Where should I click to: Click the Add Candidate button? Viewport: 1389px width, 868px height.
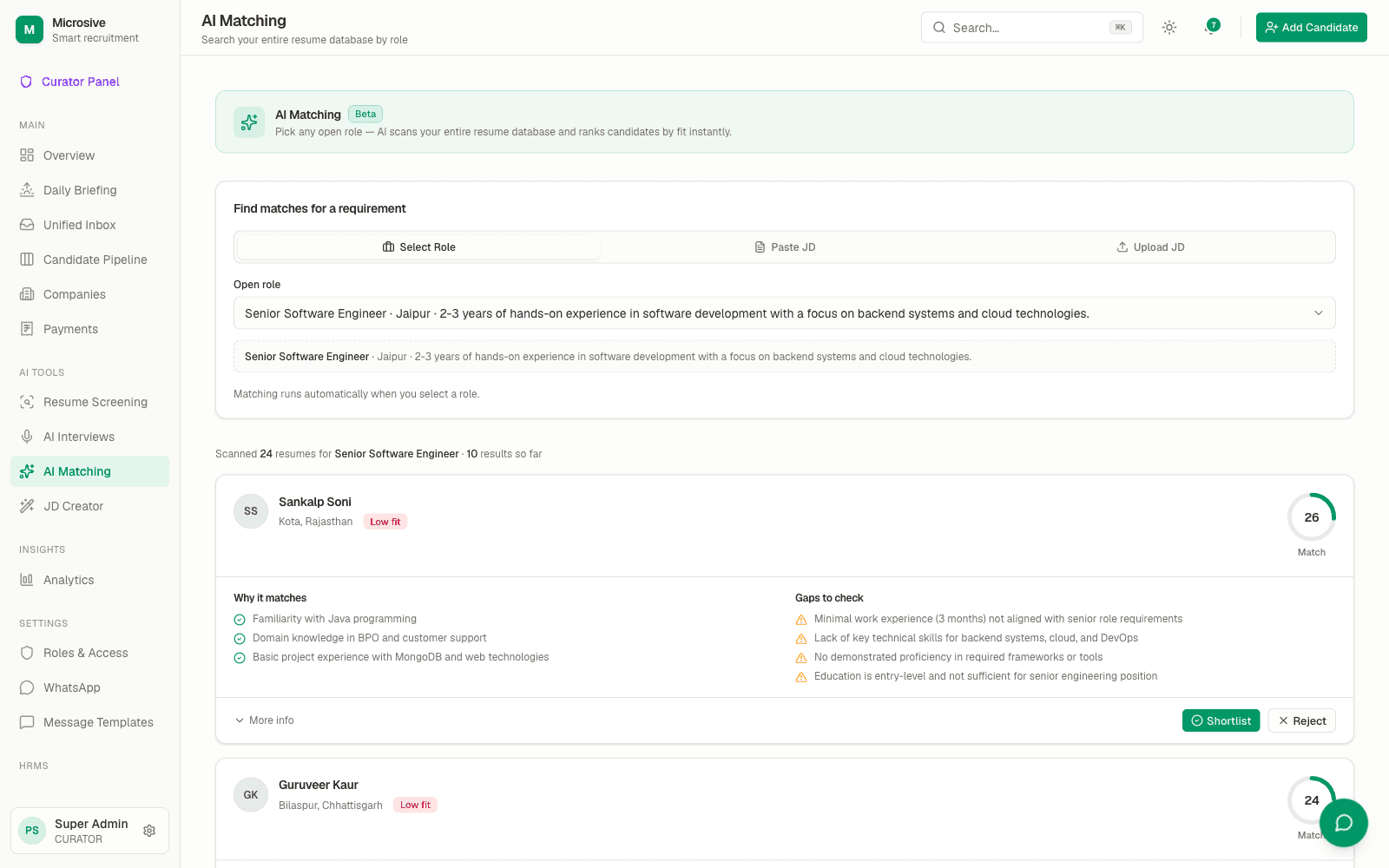point(1312,28)
